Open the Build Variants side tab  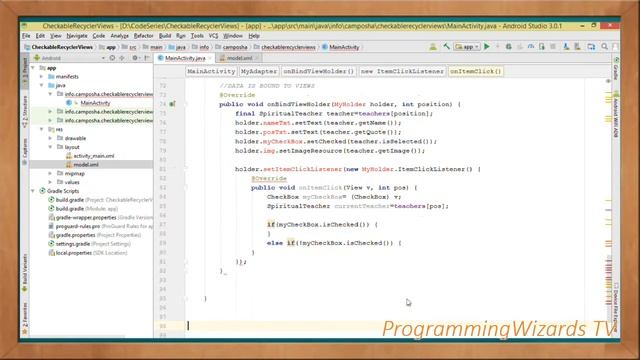25,272
